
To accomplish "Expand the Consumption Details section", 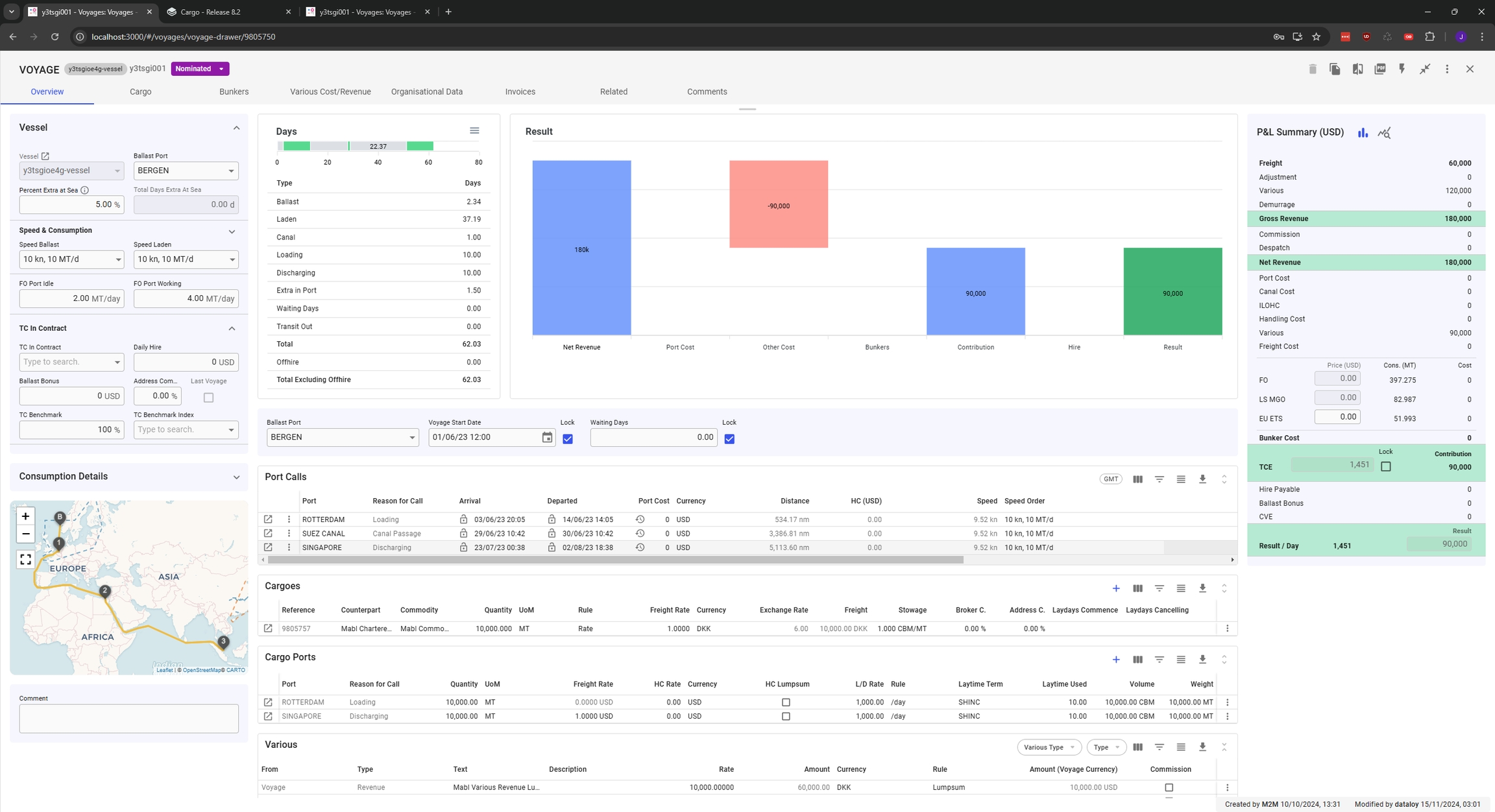I will (236, 477).
